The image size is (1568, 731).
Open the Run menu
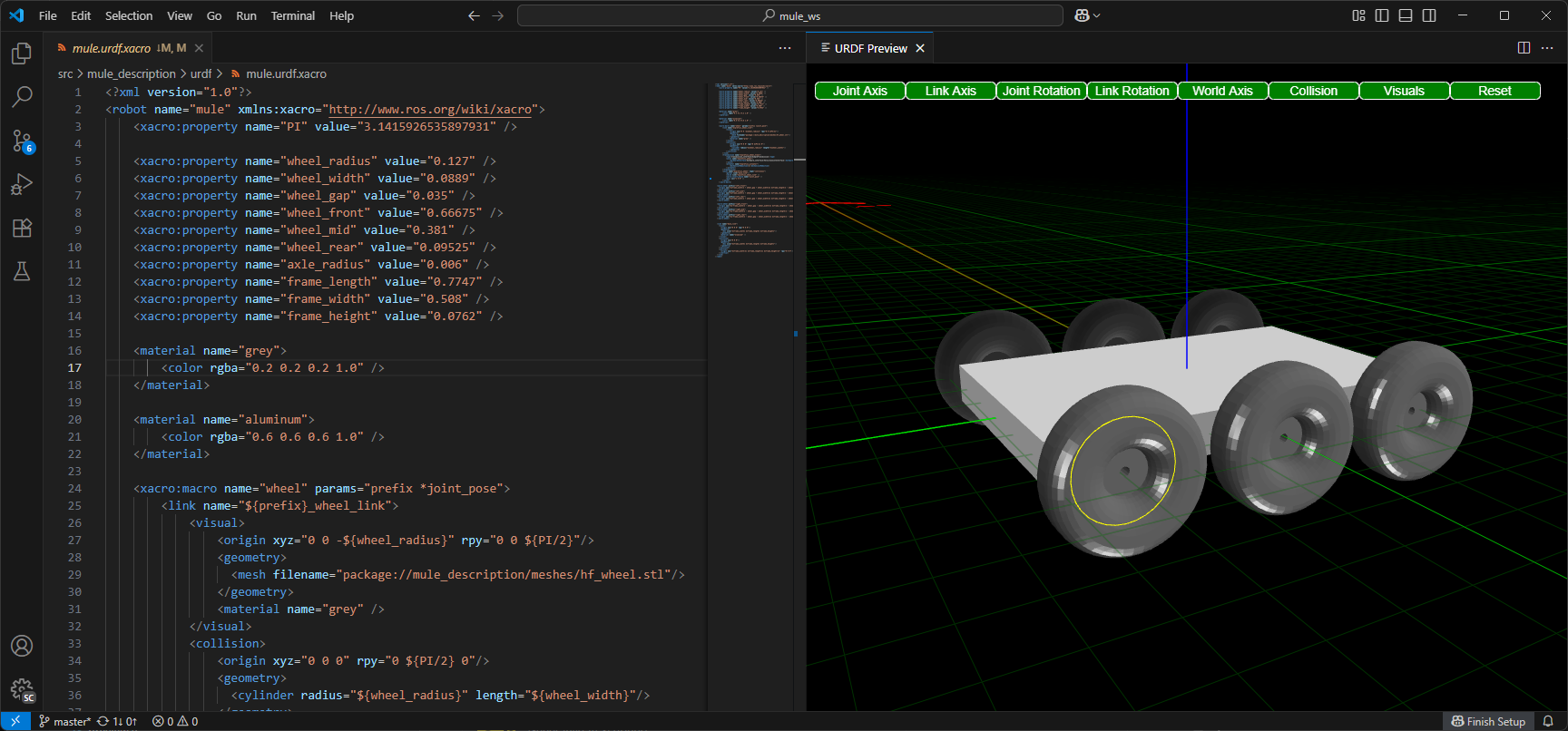coord(246,15)
